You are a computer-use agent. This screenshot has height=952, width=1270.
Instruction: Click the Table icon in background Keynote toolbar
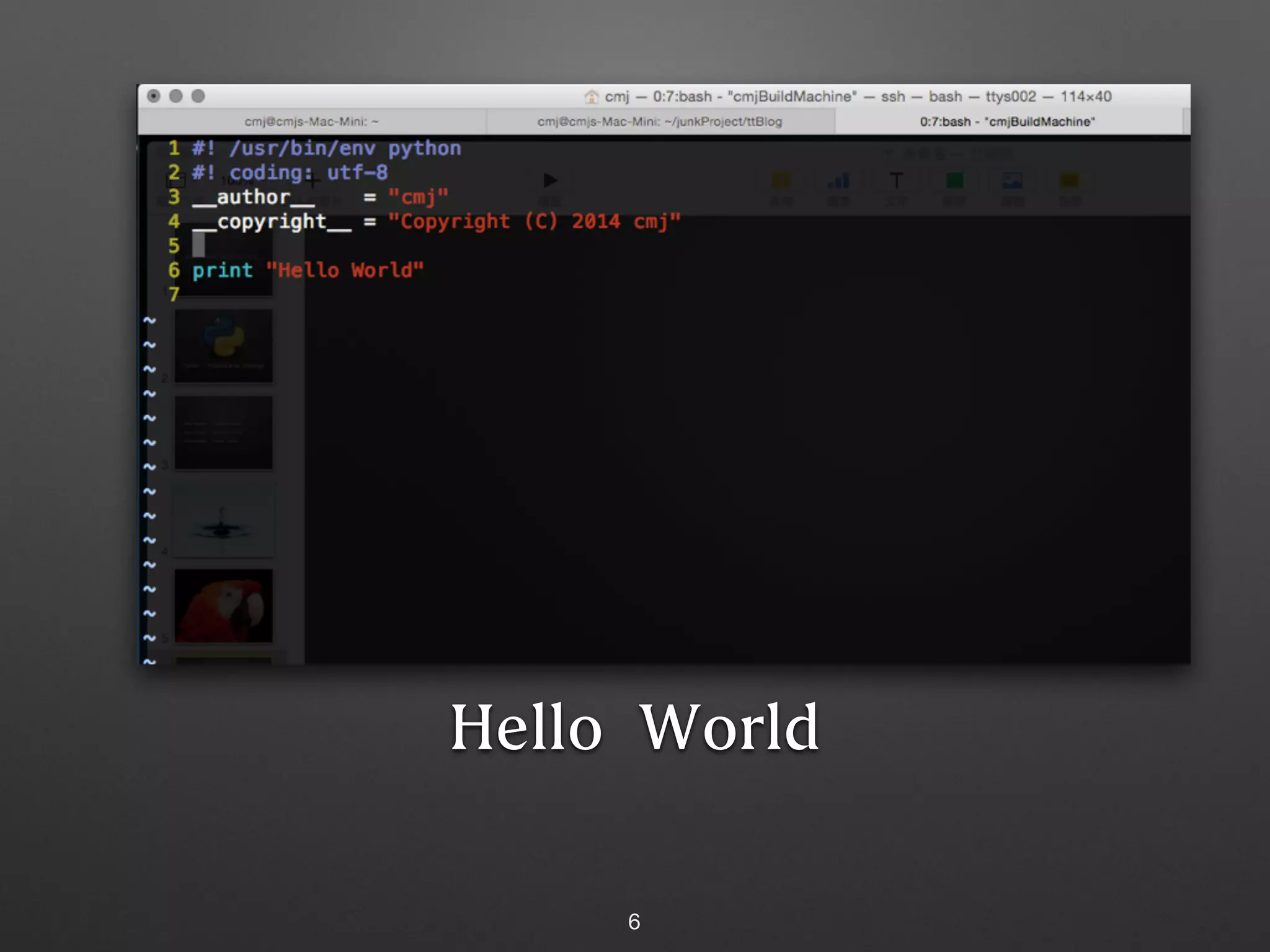point(781,181)
